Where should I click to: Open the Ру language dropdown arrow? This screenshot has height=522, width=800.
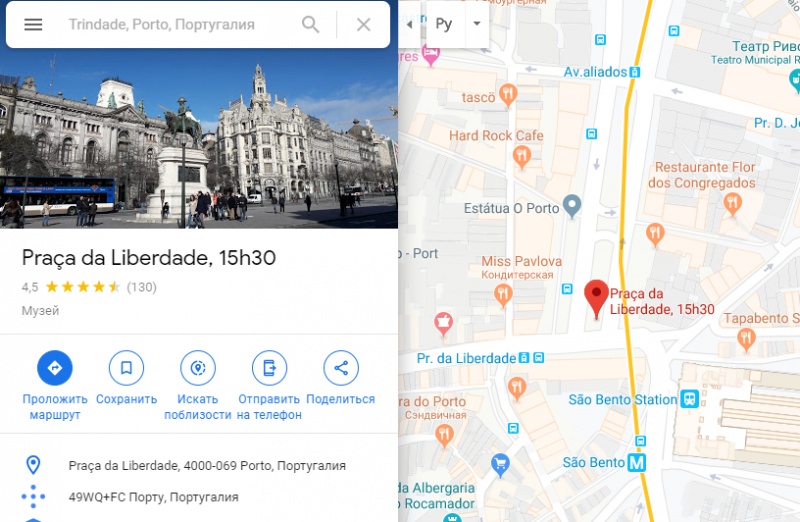pyautogui.click(x=477, y=23)
